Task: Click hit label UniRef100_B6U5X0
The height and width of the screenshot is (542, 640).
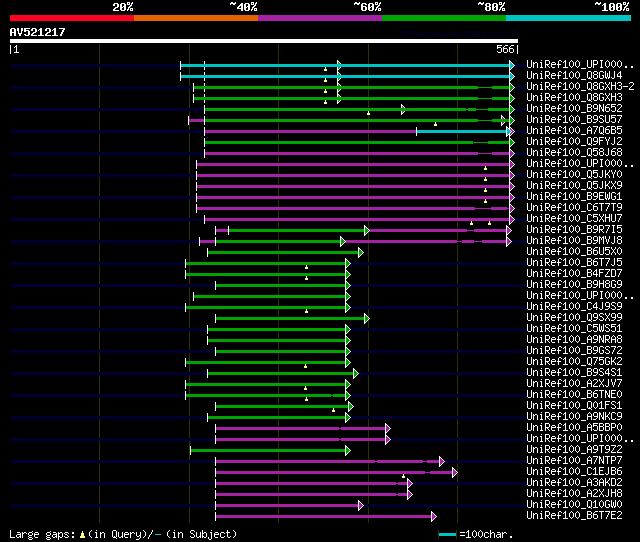Action: tap(574, 252)
